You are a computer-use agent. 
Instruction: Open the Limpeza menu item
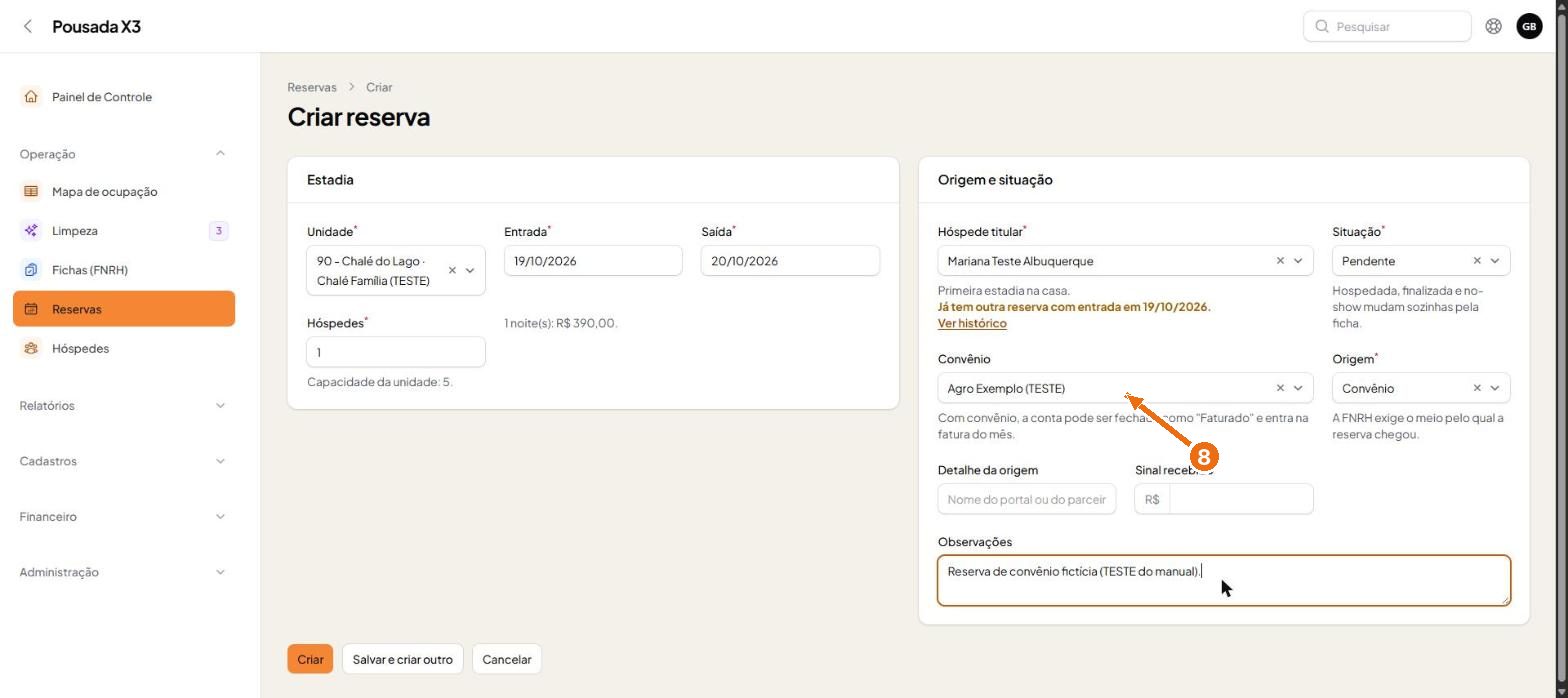[x=124, y=231]
